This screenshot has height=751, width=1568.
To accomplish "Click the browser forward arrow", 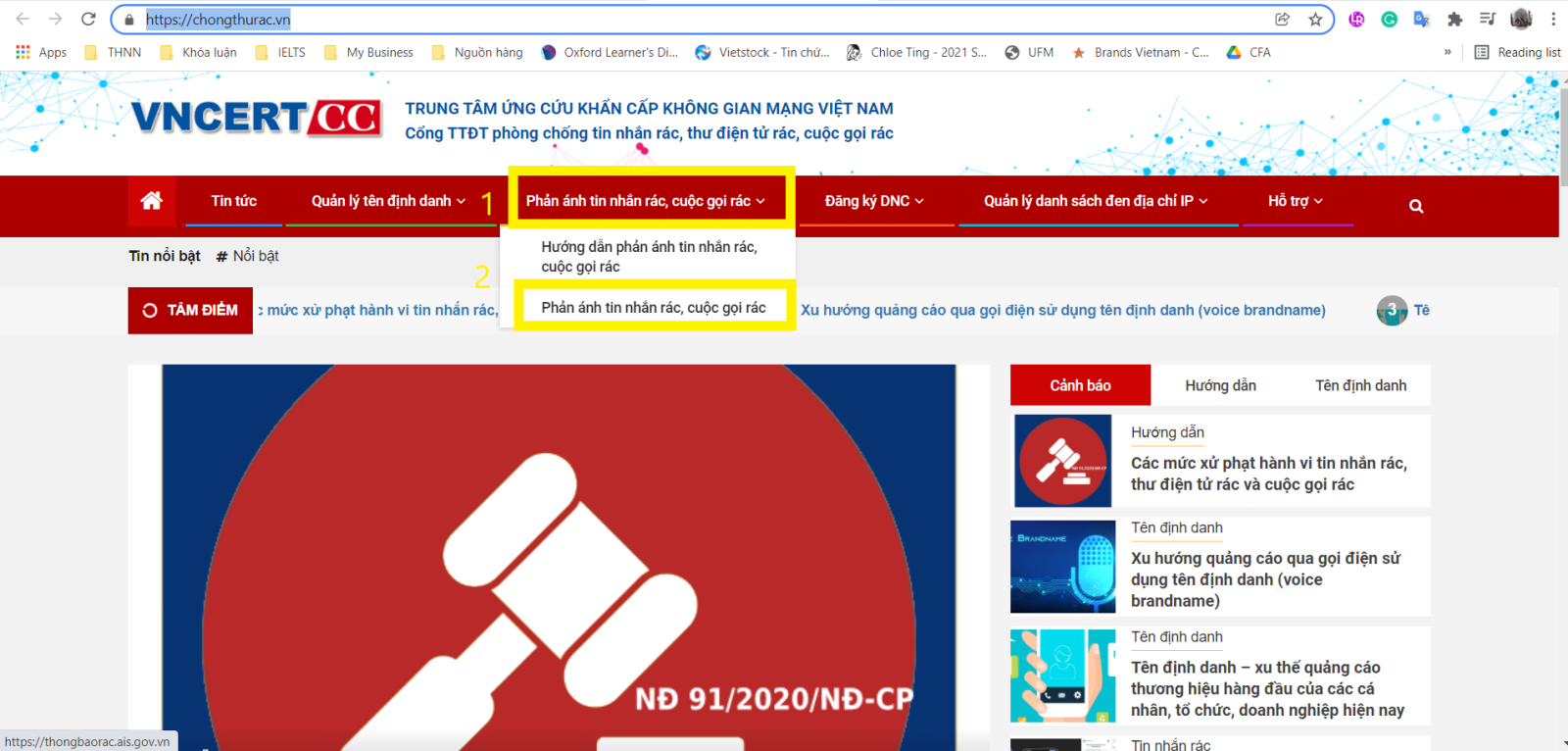I will click(x=55, y=19).
